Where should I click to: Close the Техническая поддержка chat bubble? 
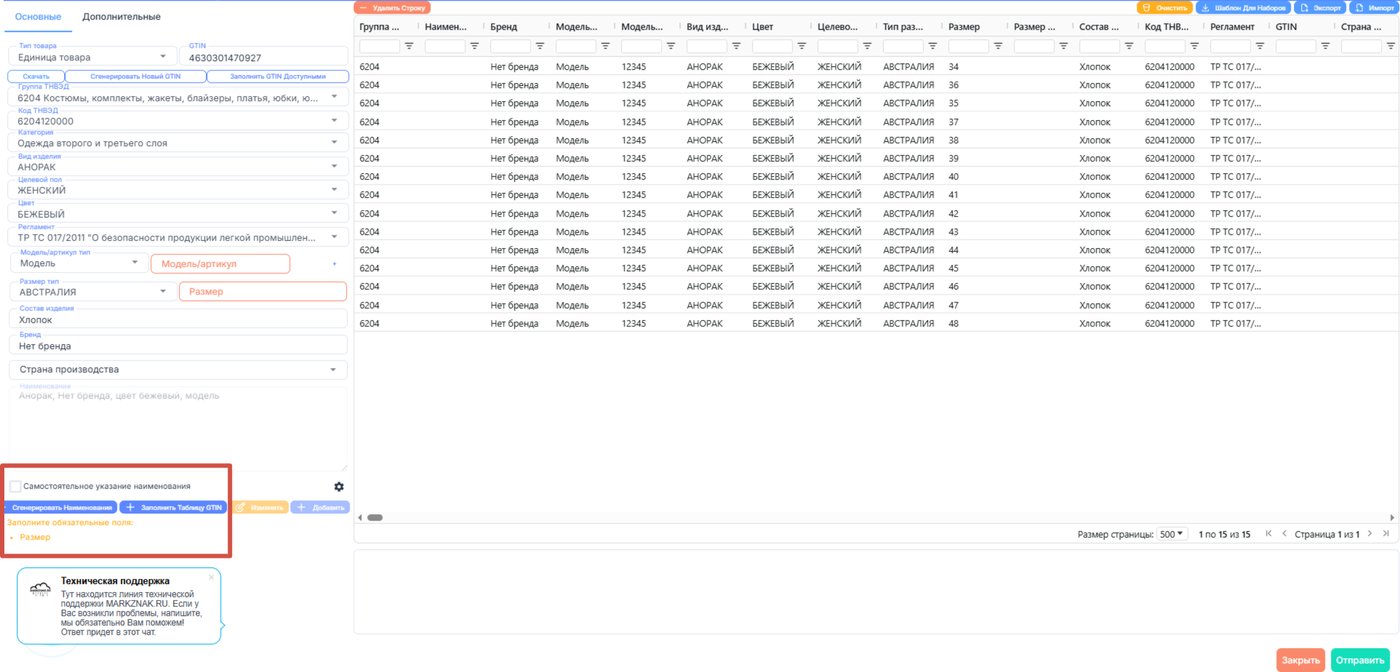point(211,577)
